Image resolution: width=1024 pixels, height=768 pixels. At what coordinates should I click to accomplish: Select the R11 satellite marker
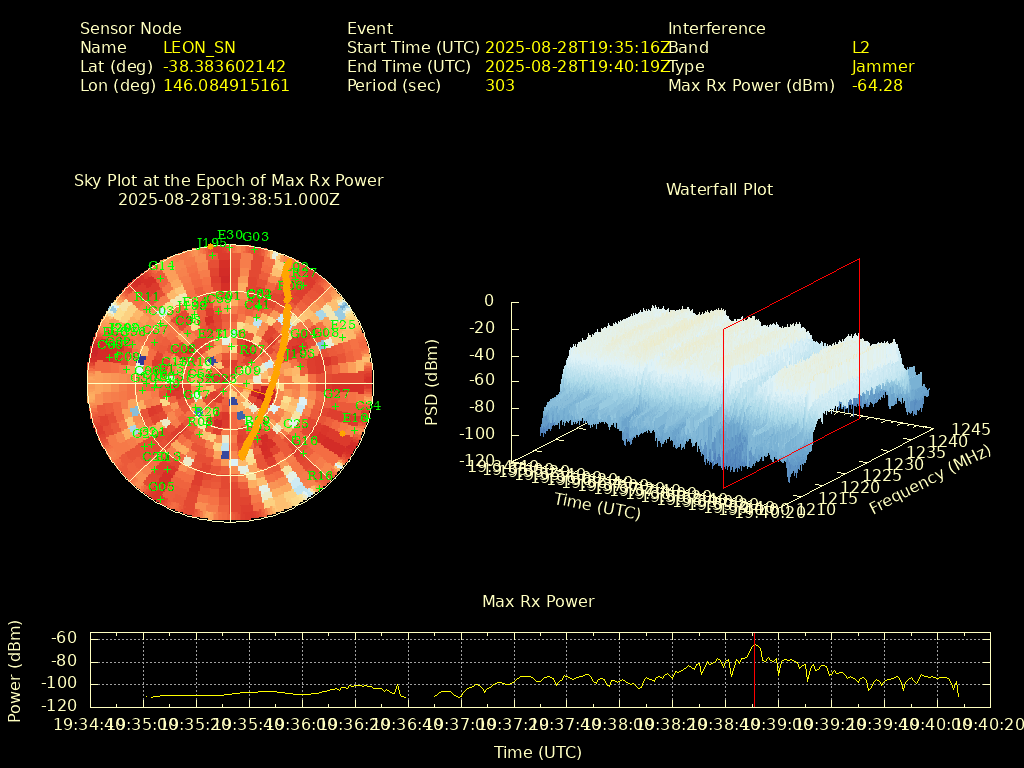(147, 297)
